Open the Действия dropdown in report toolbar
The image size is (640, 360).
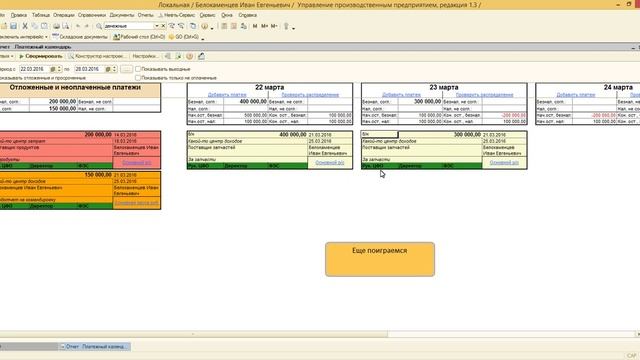click(6, 56)
